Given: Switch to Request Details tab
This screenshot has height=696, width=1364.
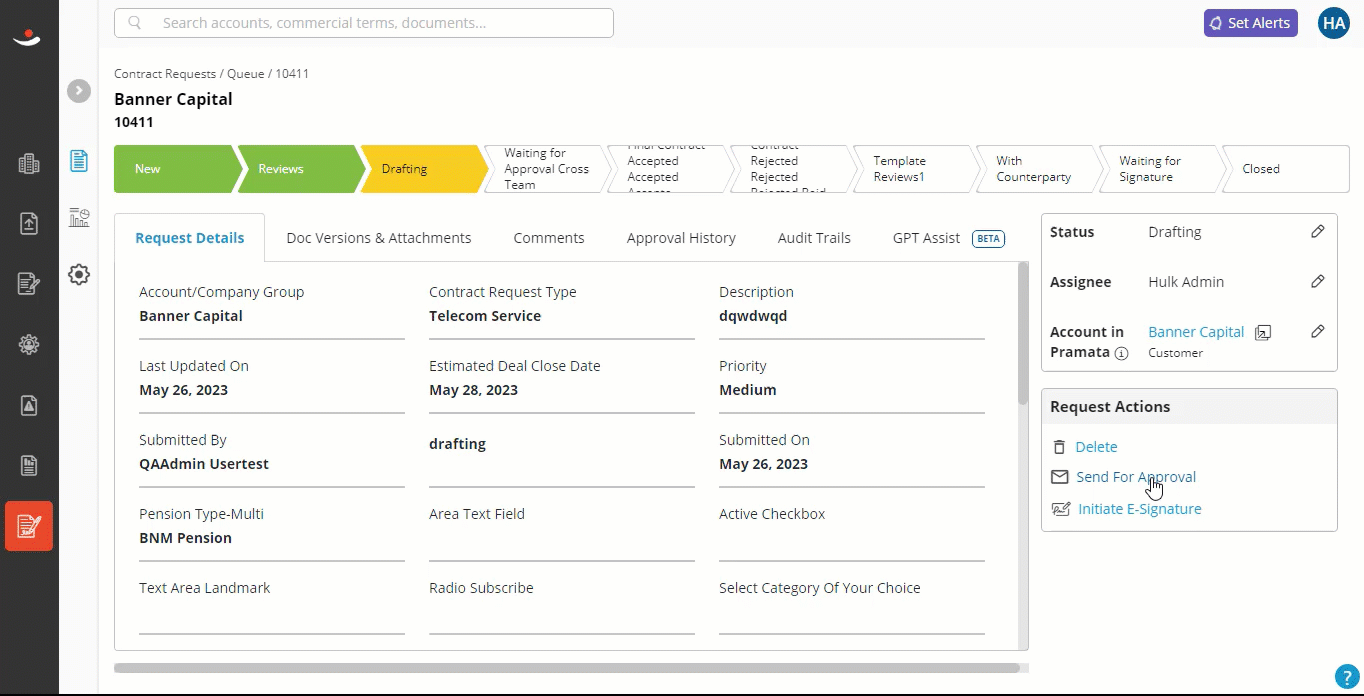Looking at the screenshot, I should point(190,238).
